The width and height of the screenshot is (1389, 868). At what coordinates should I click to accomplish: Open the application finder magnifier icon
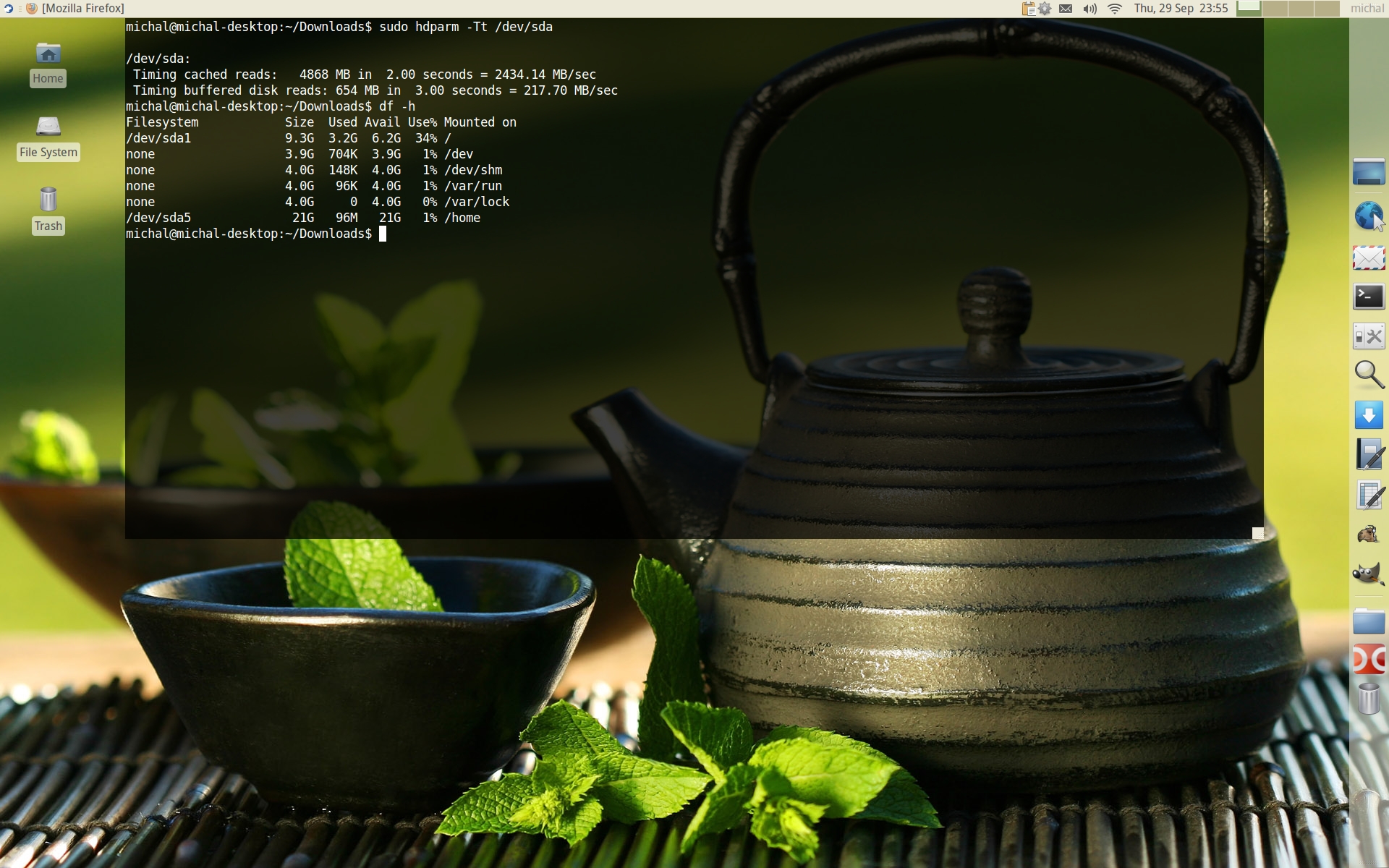point(1369,375)
